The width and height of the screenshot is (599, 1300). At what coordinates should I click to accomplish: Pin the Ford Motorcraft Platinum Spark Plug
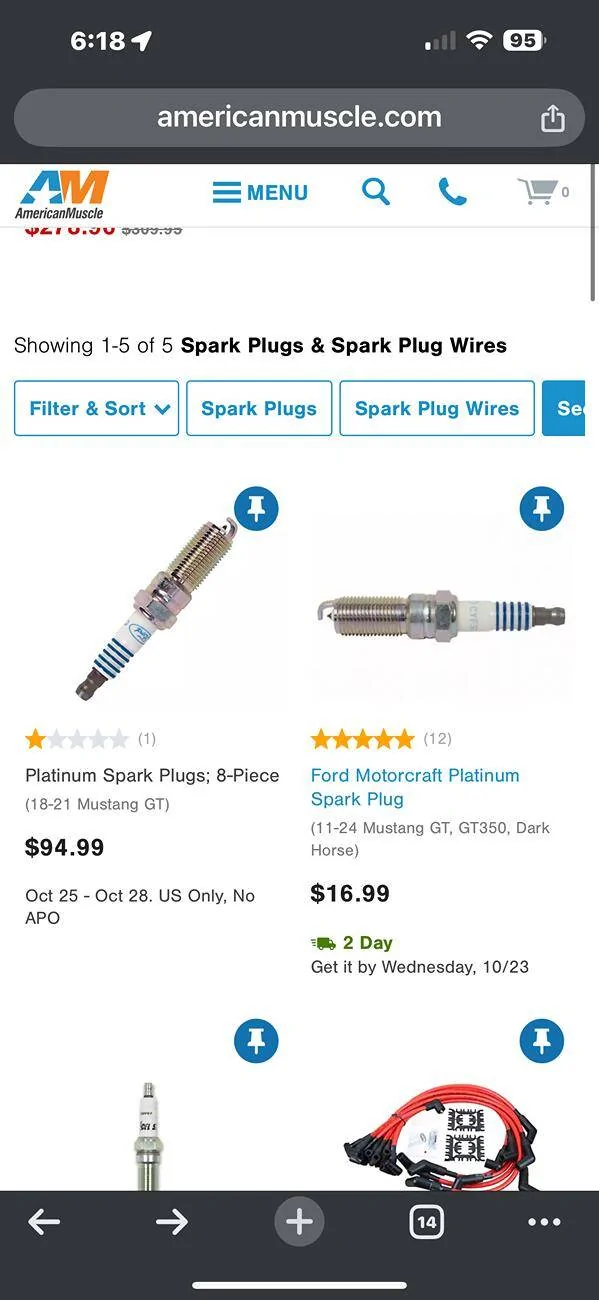(542, 509)
